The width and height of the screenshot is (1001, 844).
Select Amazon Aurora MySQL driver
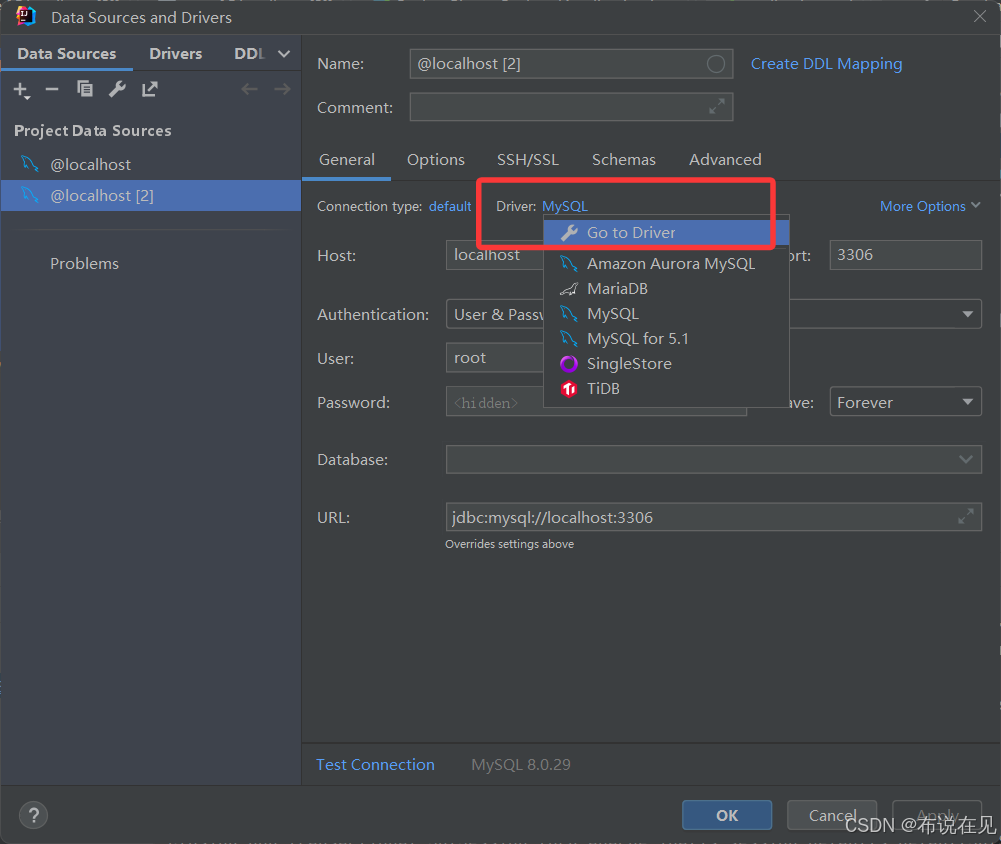click(666, 264)
